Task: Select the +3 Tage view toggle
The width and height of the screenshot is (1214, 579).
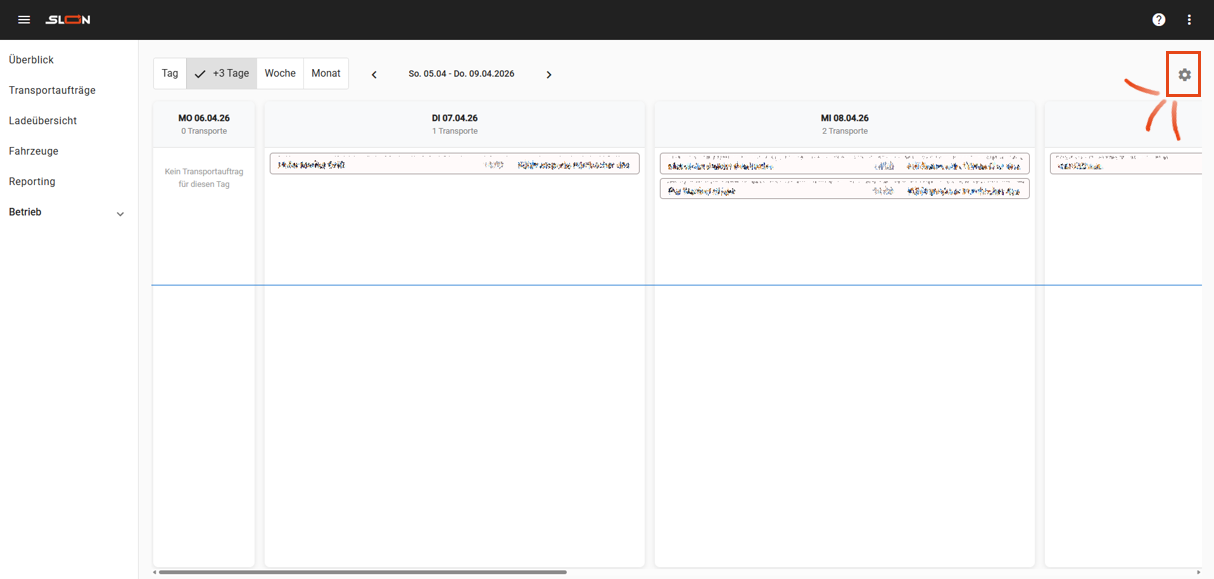Action: click(x=222, y=74)
